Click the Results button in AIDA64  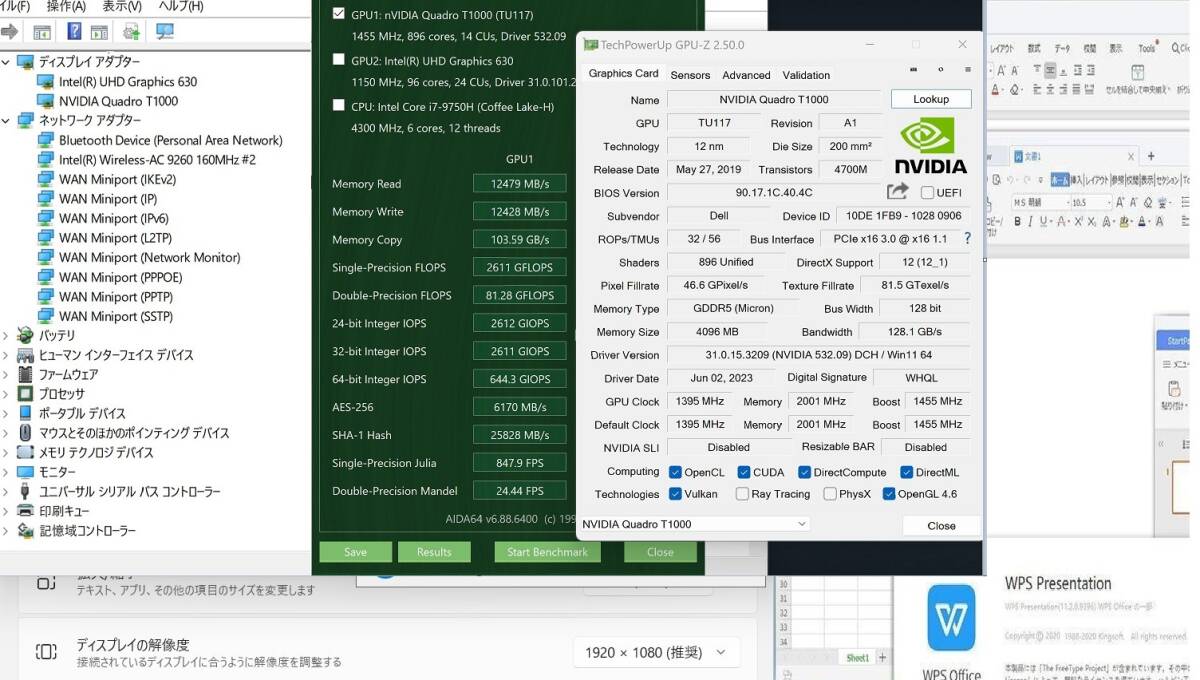pos(434,552)
